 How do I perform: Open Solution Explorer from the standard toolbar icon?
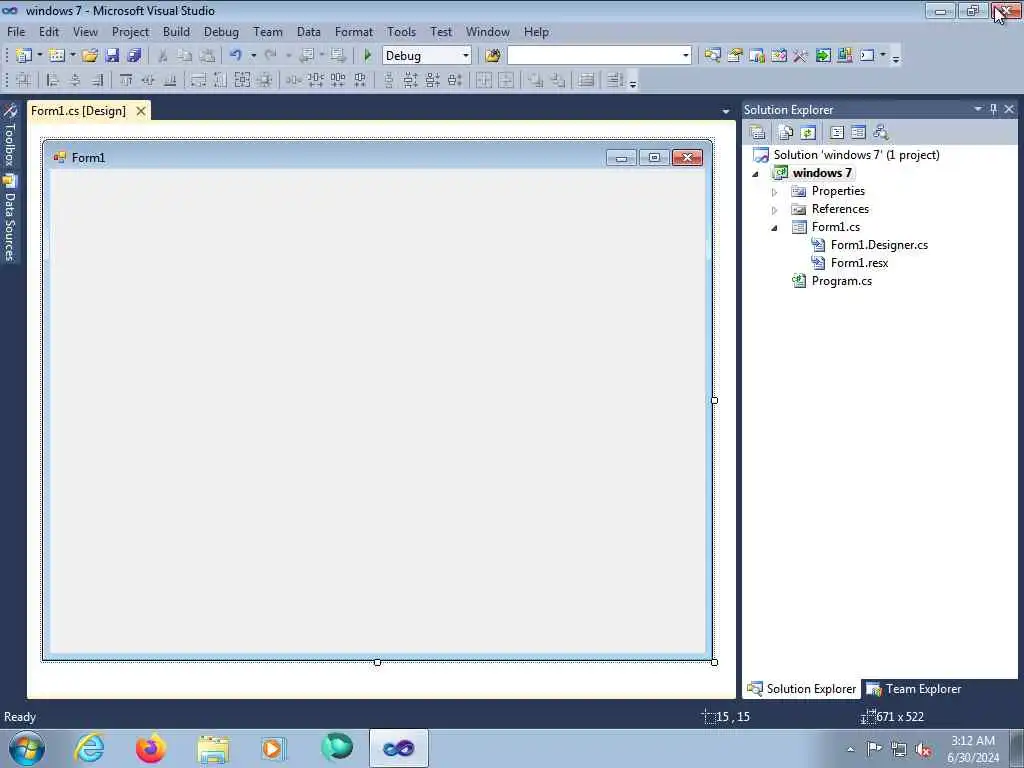tap(712, 56)
